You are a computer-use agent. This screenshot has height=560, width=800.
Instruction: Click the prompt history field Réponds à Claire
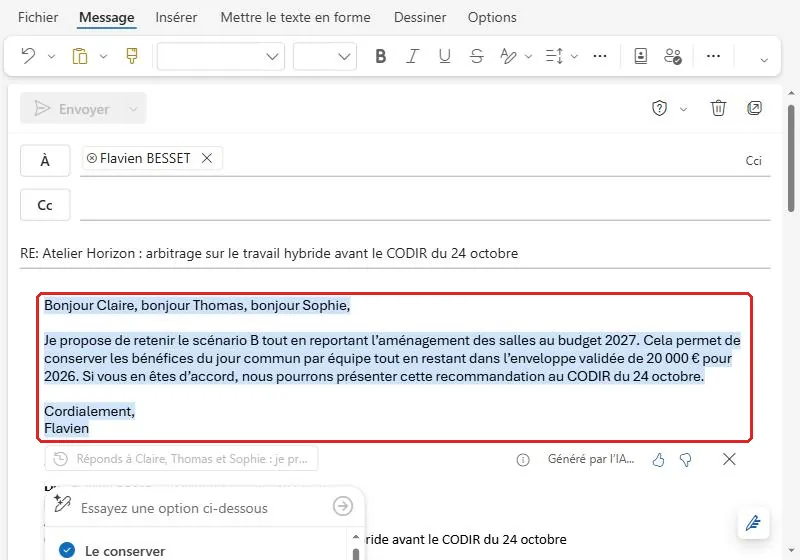click(x=181, y=459)
